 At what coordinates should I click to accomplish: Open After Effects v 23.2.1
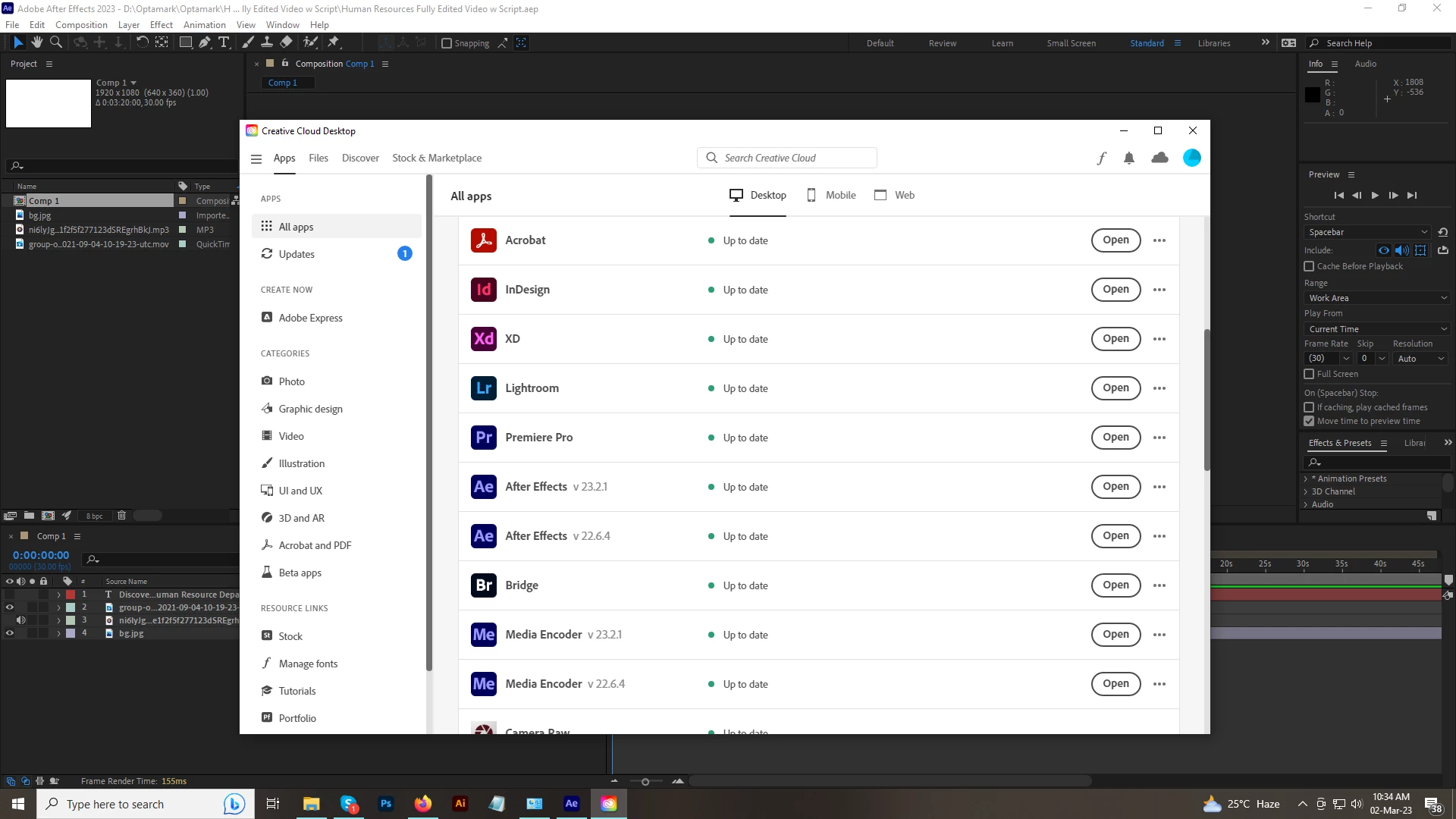coord(1116,486)
